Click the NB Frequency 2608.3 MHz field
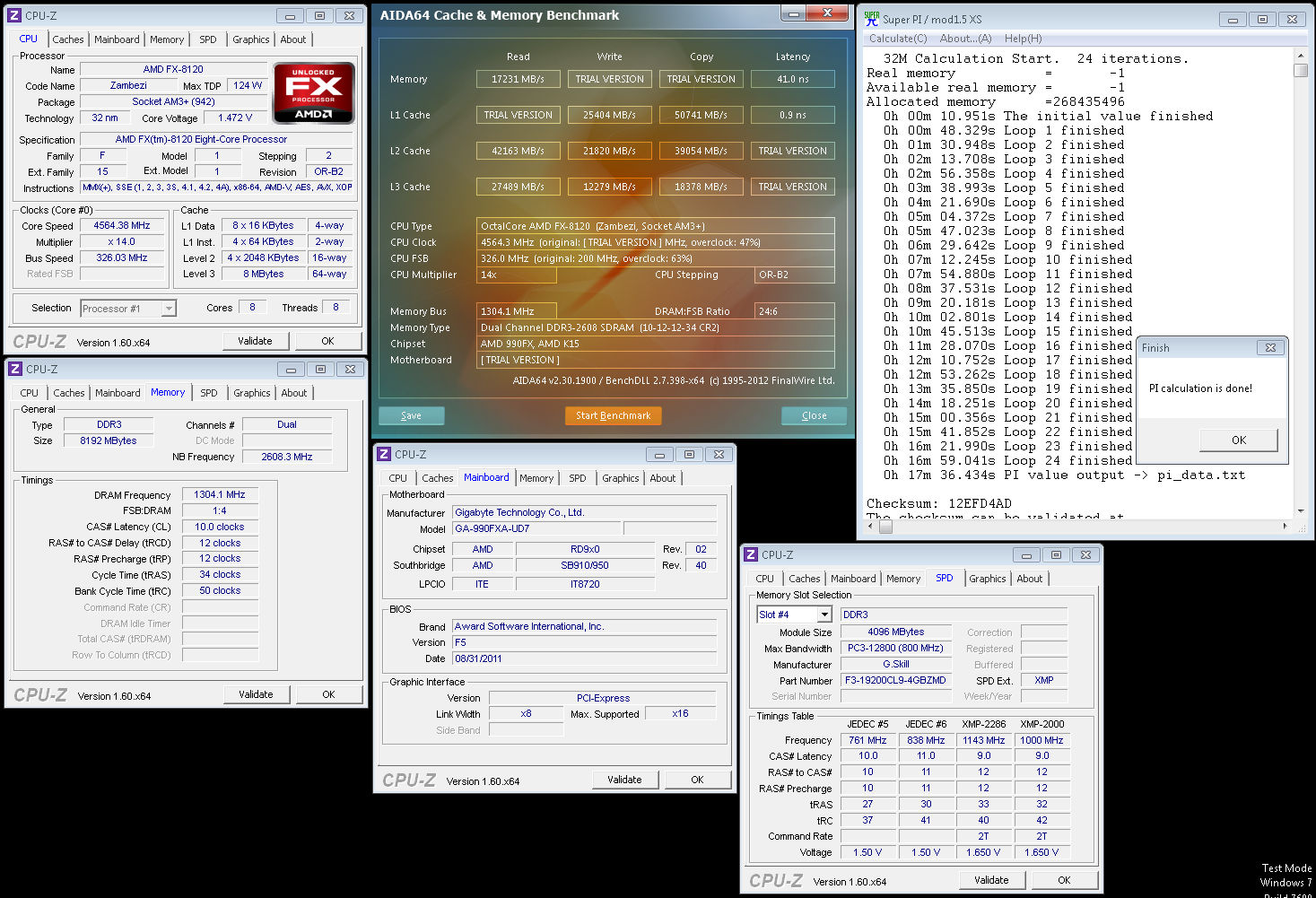This screenshot has height=898, width=1316. [x=287, y=457]
